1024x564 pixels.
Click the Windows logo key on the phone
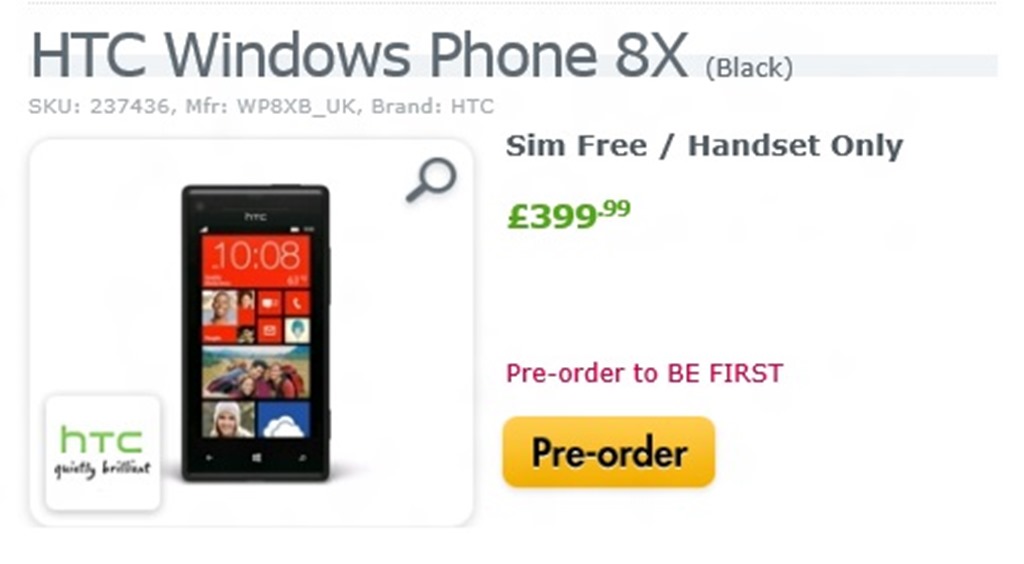coord(256,458)
